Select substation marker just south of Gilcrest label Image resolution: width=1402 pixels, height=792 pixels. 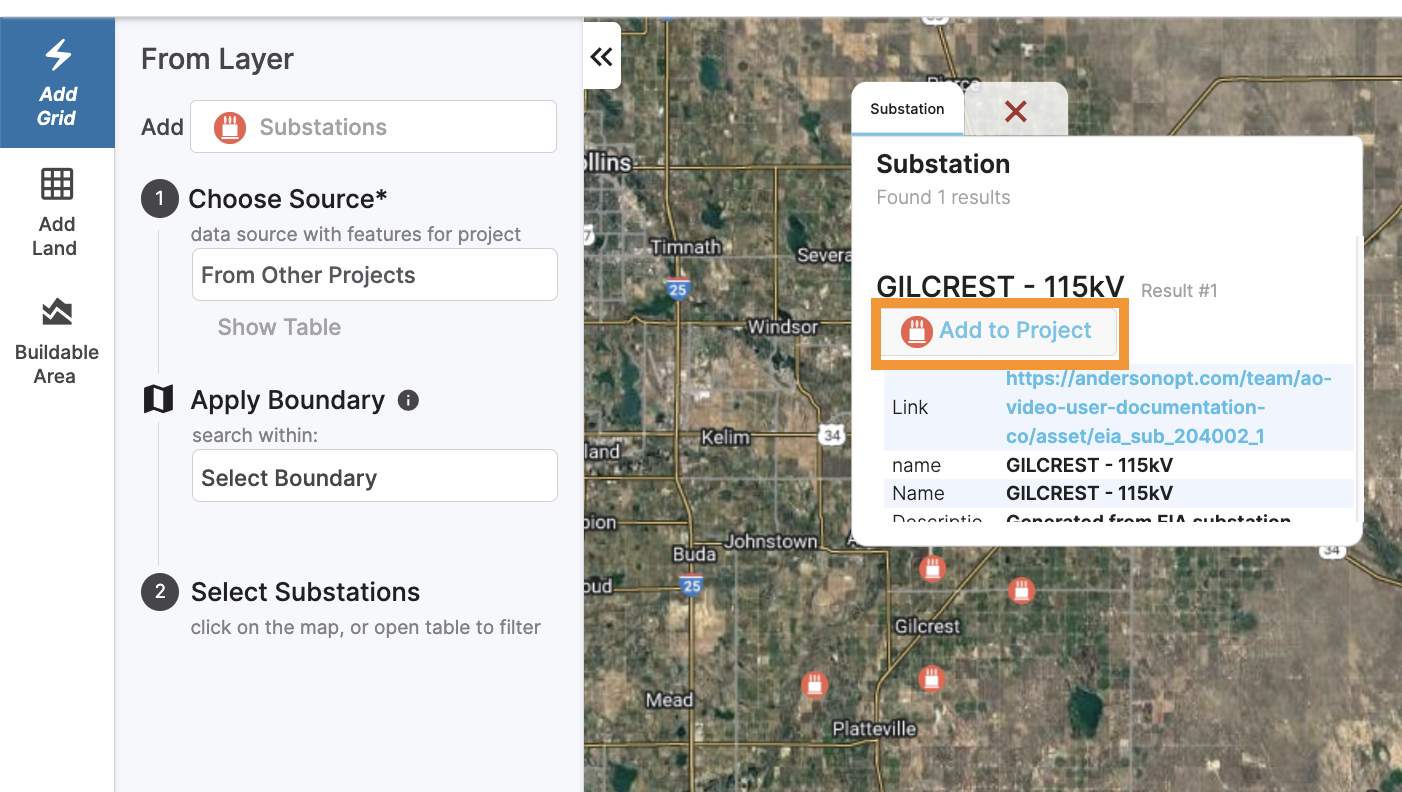point(932,679)
